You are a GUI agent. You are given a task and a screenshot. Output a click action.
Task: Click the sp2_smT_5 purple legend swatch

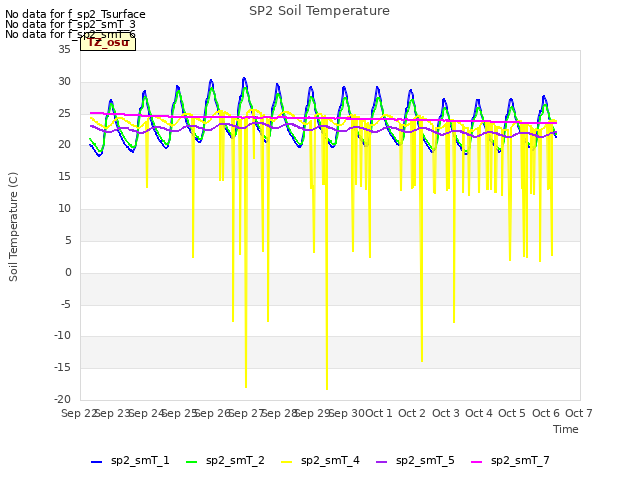click(x=381, y=462)
